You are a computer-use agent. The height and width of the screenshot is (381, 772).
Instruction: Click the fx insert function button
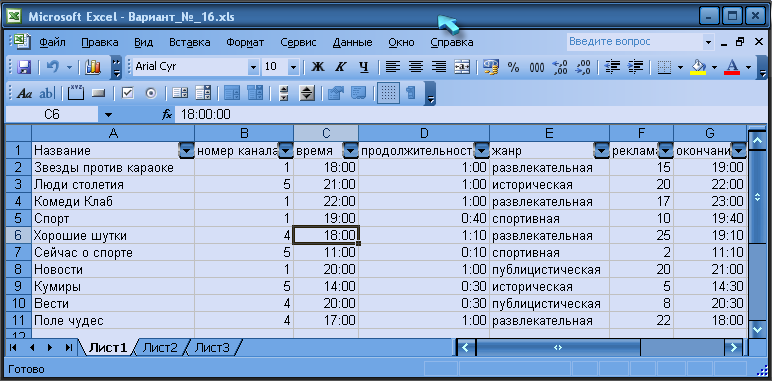pos(167,115)
